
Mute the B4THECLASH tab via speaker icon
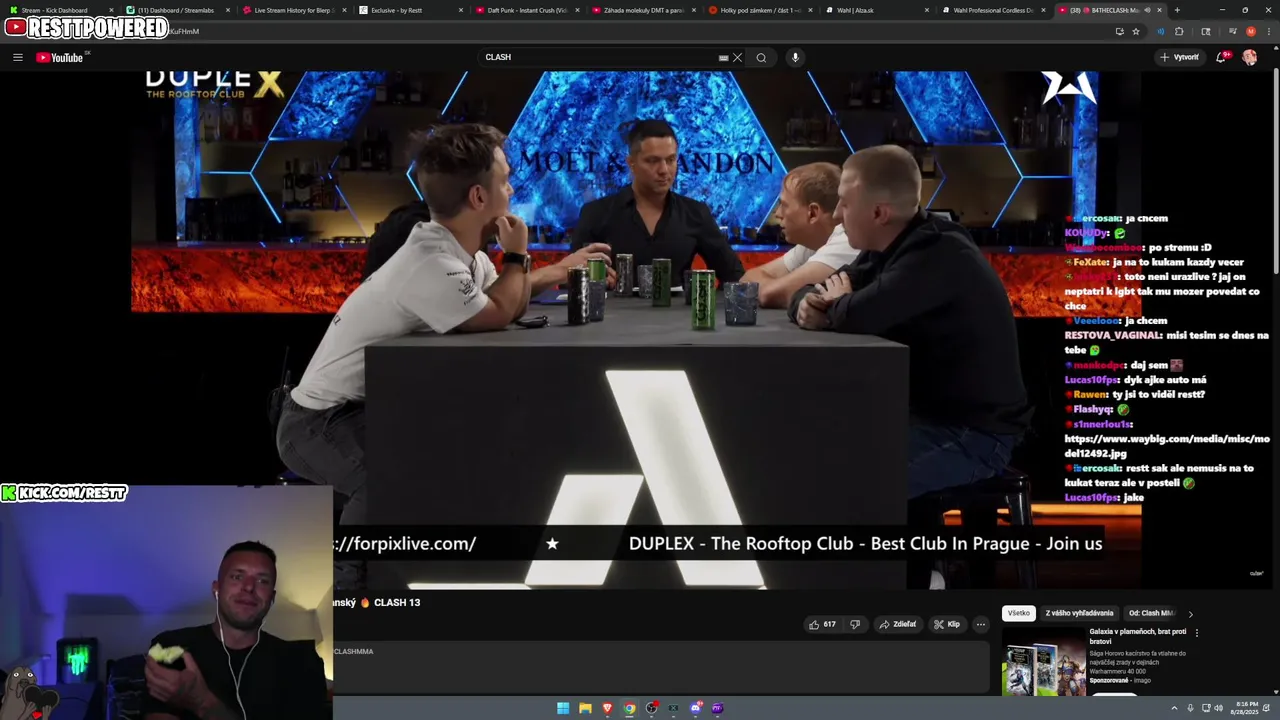[1146, 10]
